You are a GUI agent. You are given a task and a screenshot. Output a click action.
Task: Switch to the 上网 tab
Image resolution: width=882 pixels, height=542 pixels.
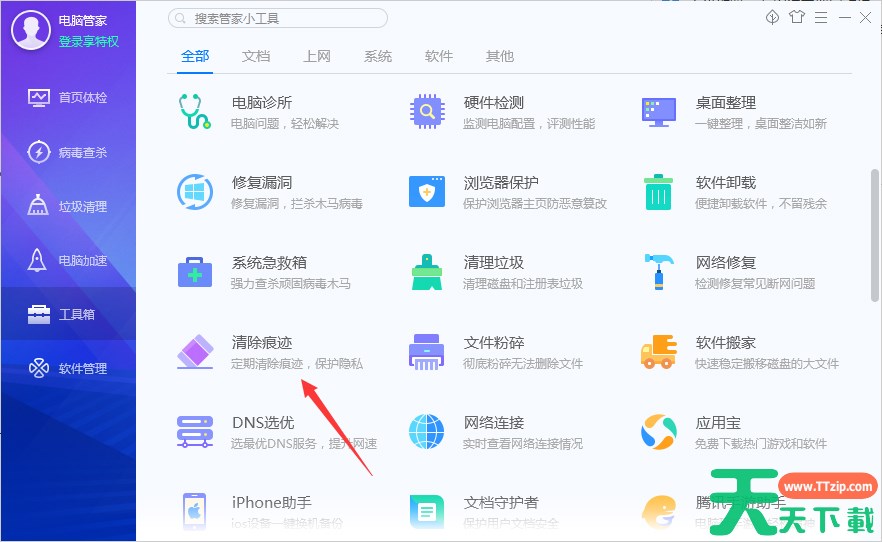point(317,56)
